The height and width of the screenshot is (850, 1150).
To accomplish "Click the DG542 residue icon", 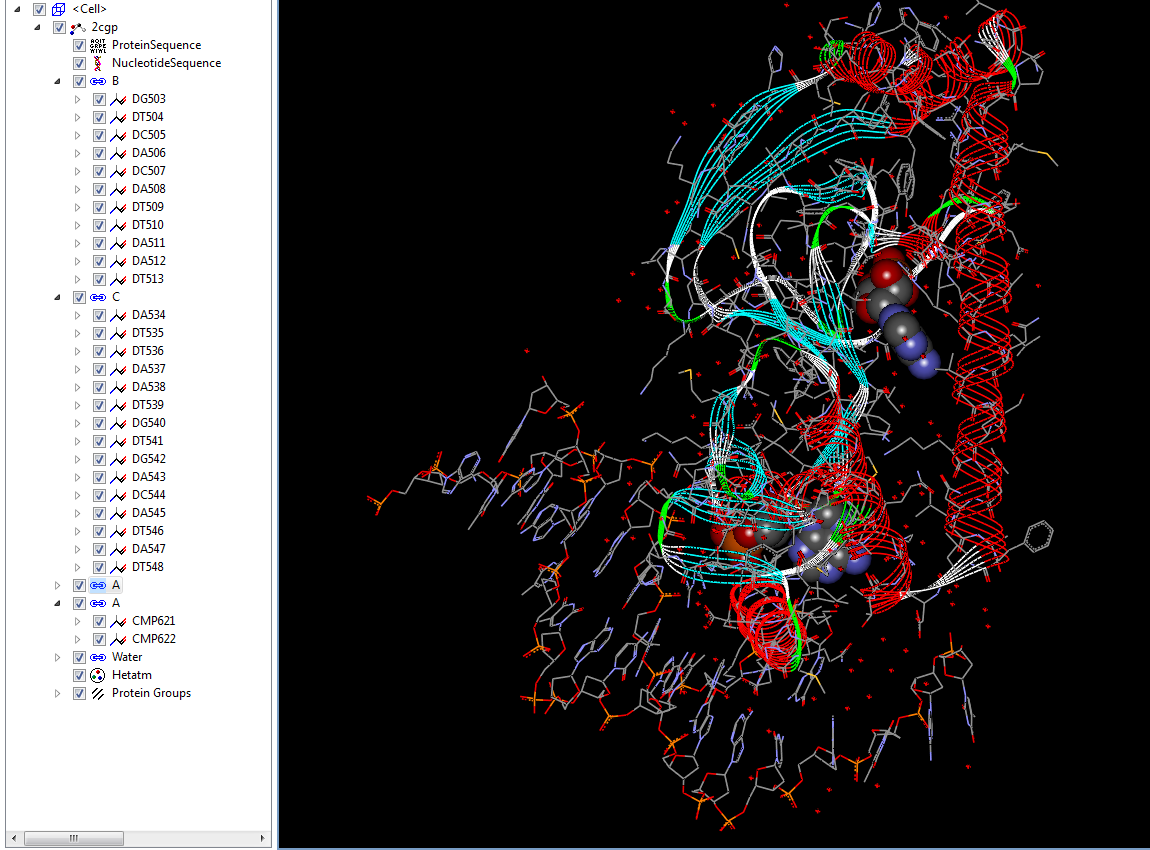I will [x=117, y=459].
